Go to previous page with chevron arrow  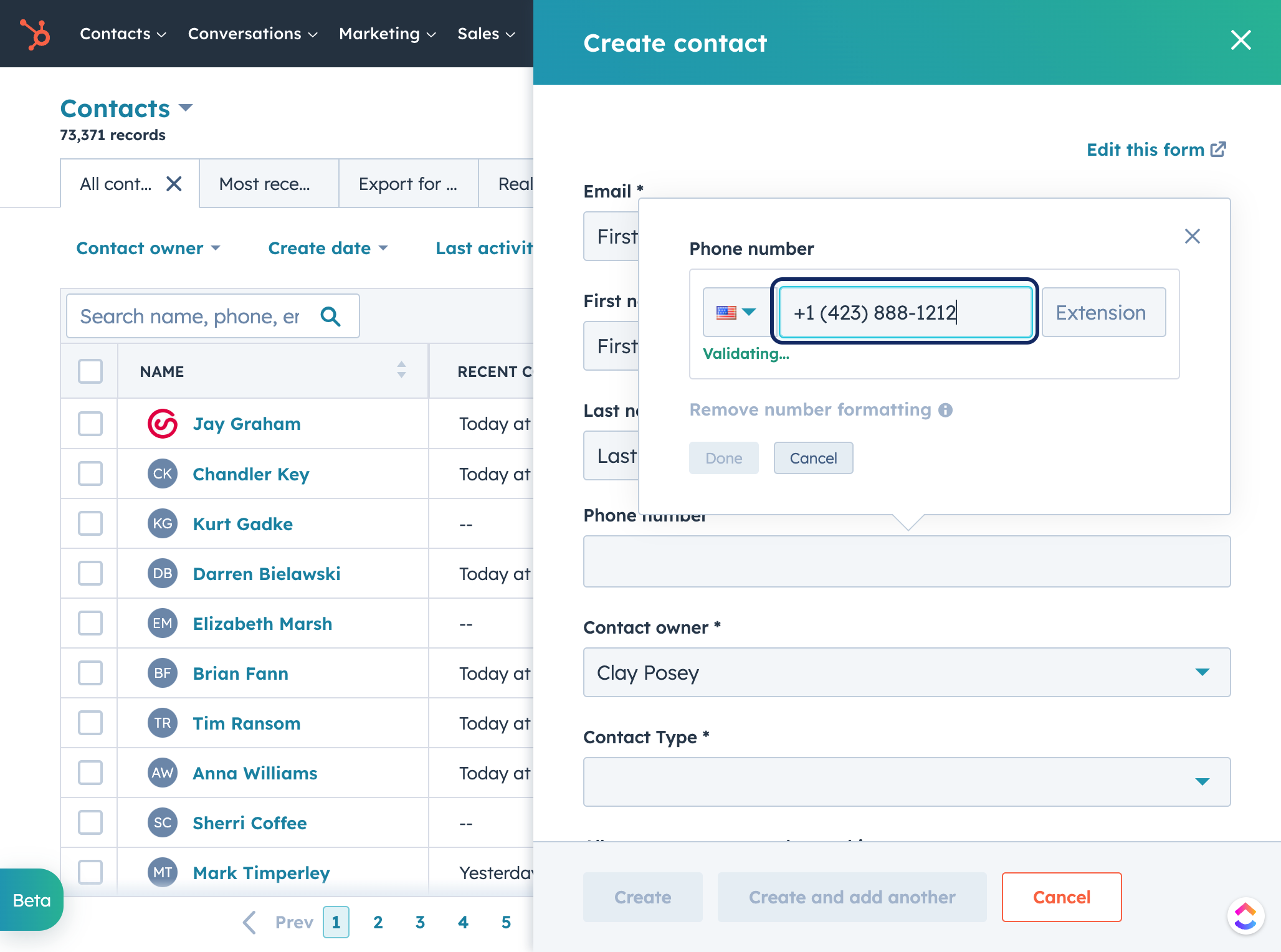pos(249,922)
